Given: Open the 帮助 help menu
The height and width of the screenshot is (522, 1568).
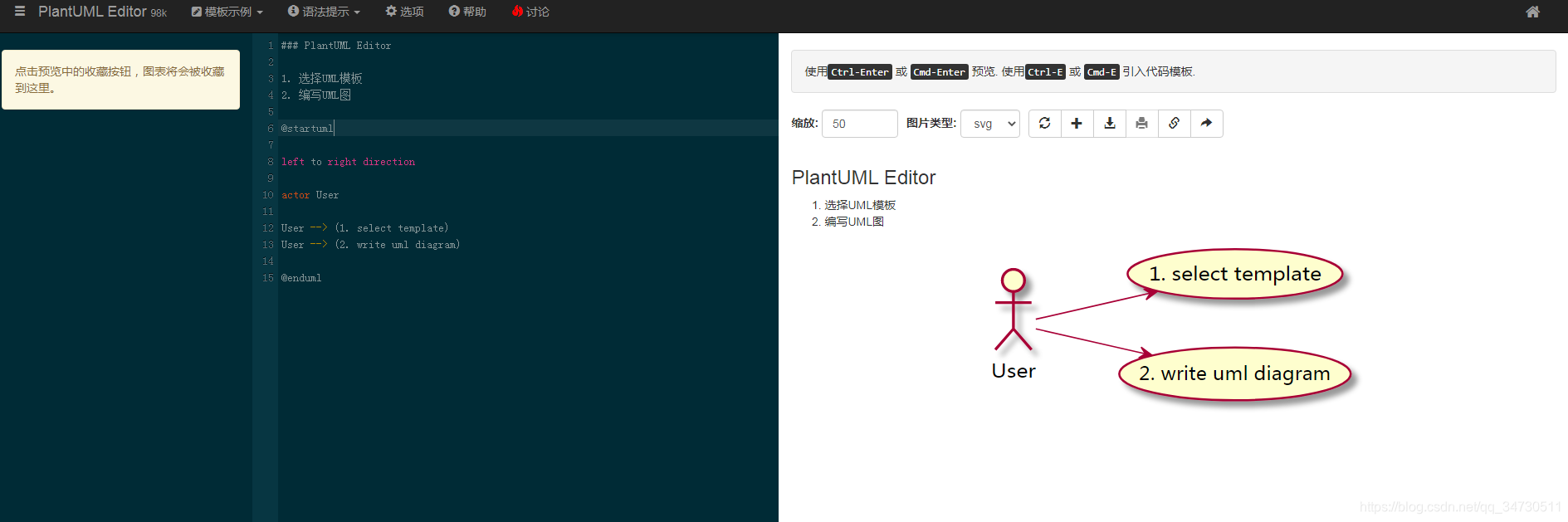Looking at the screenshot, I should [467, 12].
